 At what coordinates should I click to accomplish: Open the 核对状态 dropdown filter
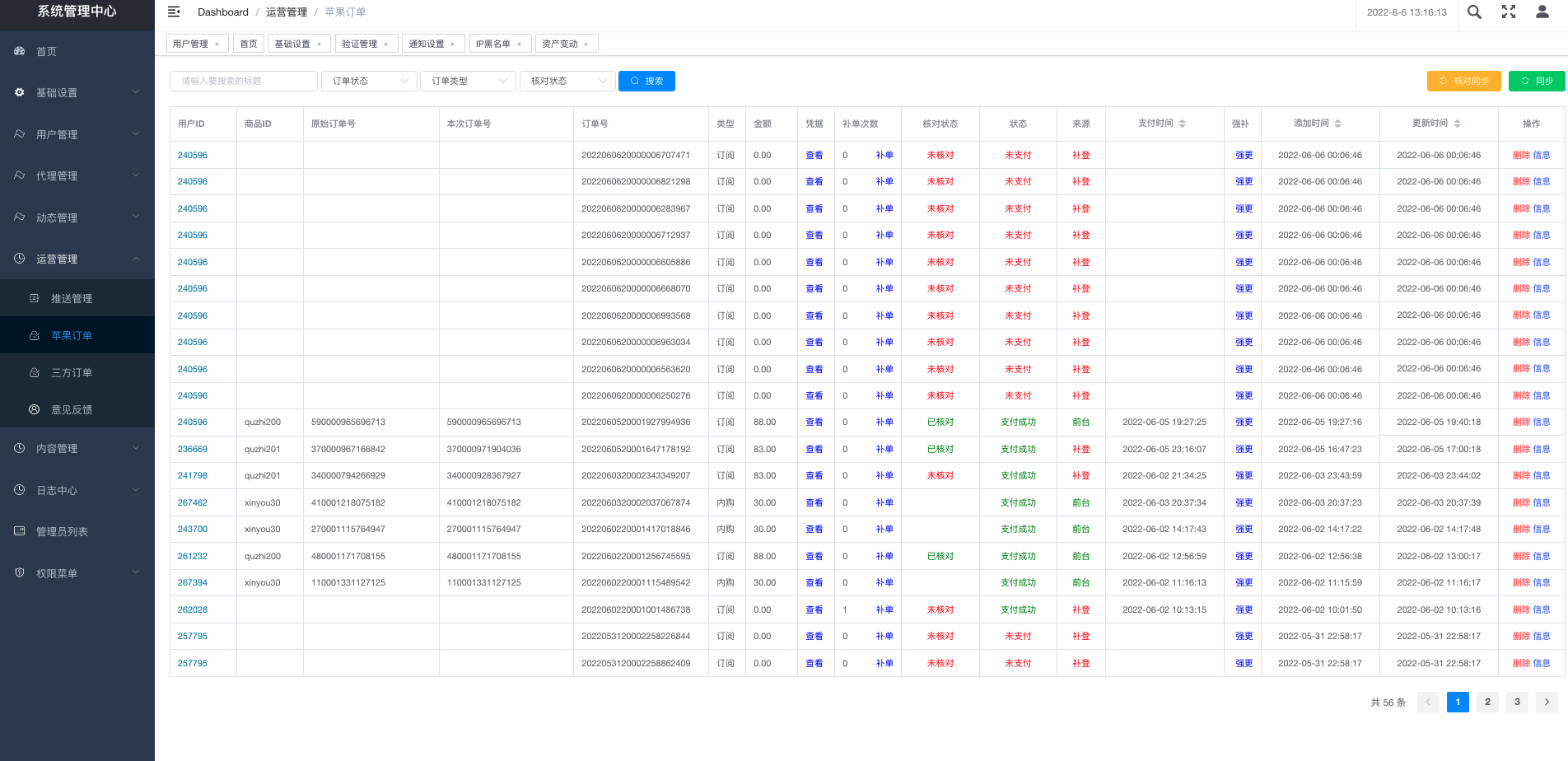(x=567, y=81)
